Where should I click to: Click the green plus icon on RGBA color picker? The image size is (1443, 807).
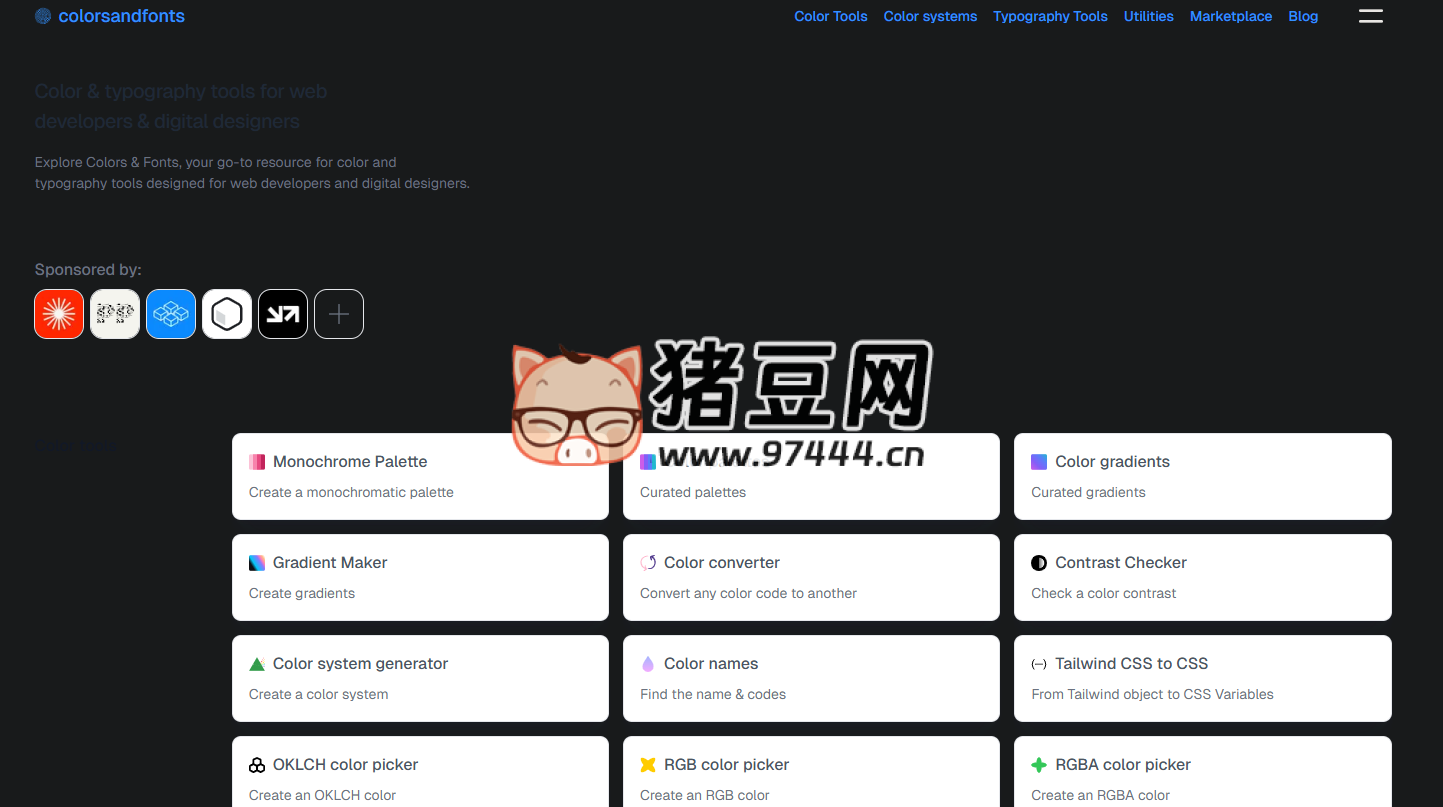(x=1040, y=764)
